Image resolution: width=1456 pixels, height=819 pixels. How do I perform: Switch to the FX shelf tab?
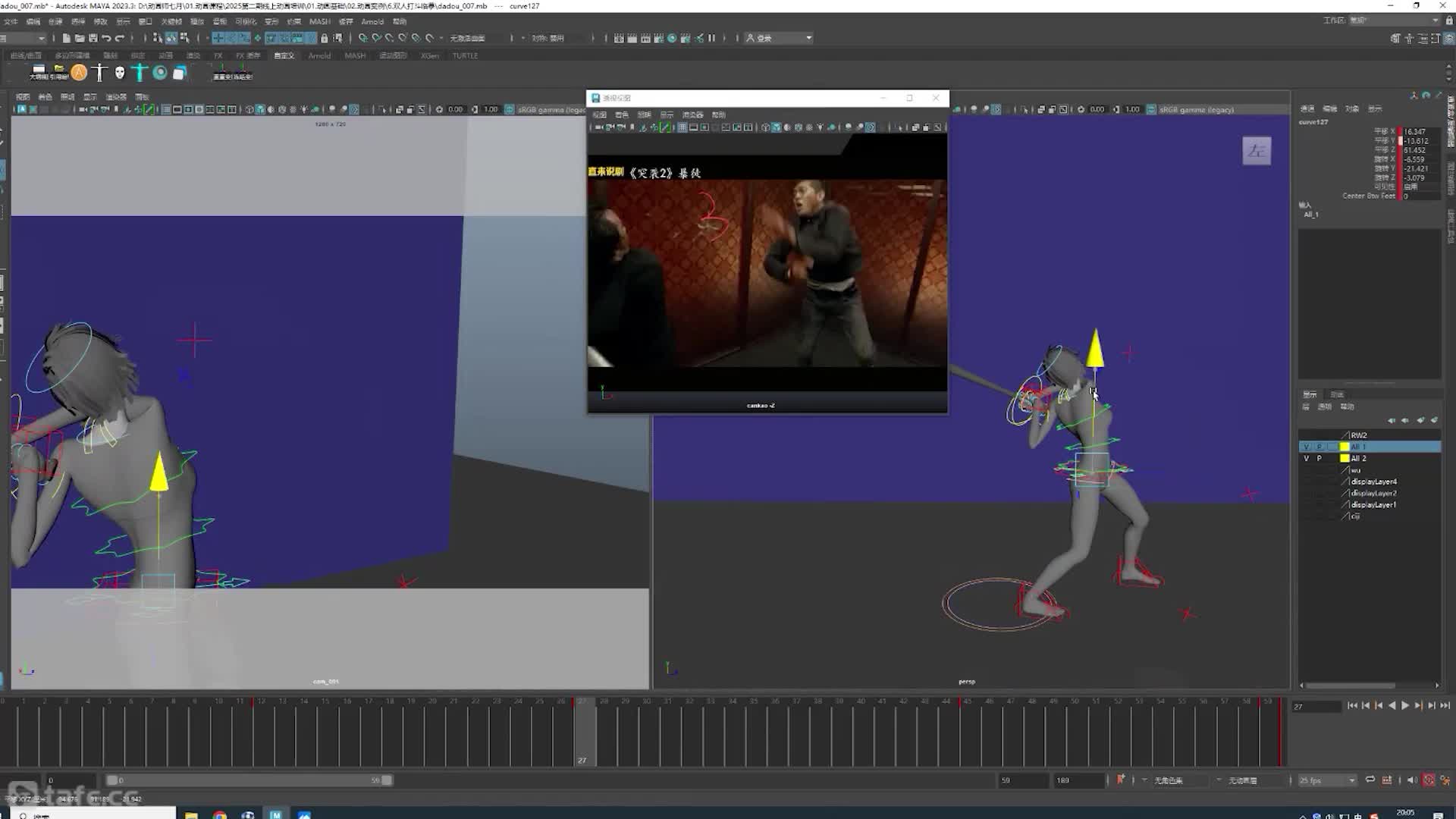218,55
